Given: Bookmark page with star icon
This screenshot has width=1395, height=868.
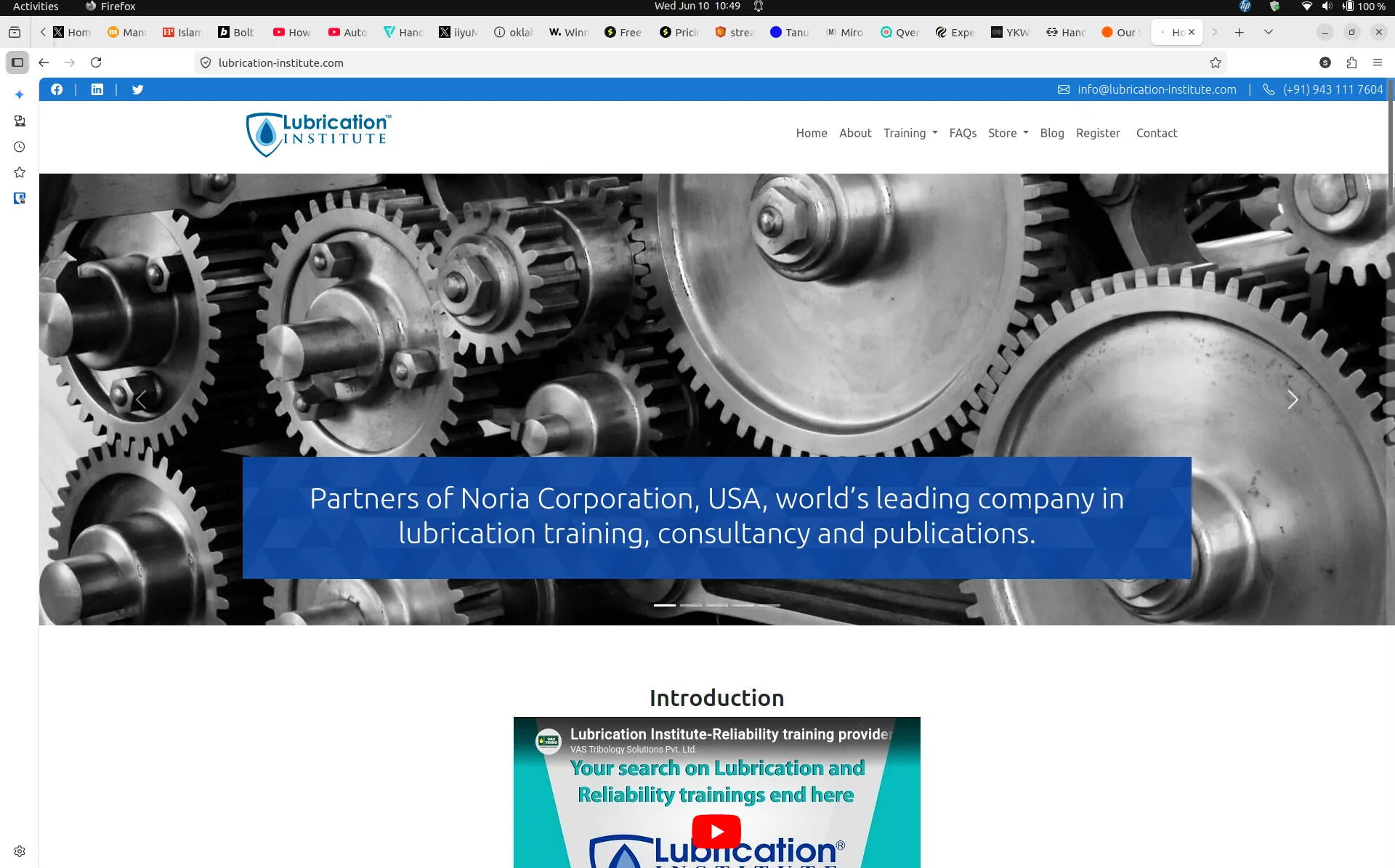Looking at the screenshot, I should (1216, 62).
